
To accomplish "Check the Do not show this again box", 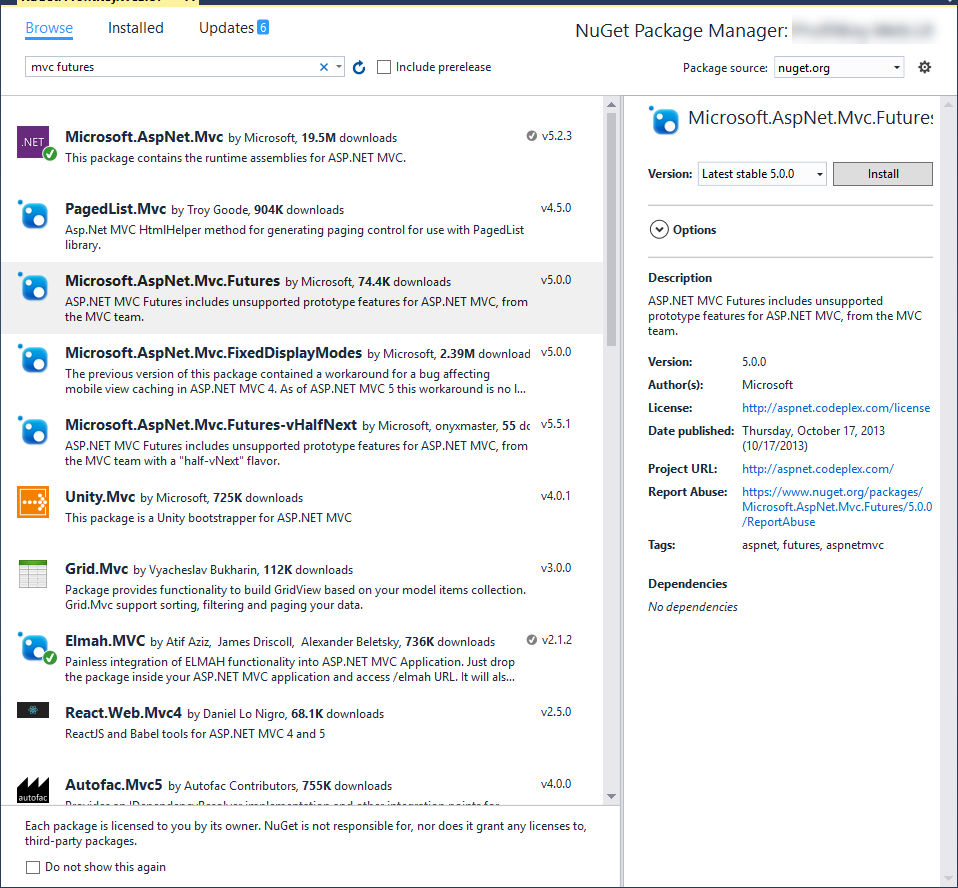I will 32,867.
